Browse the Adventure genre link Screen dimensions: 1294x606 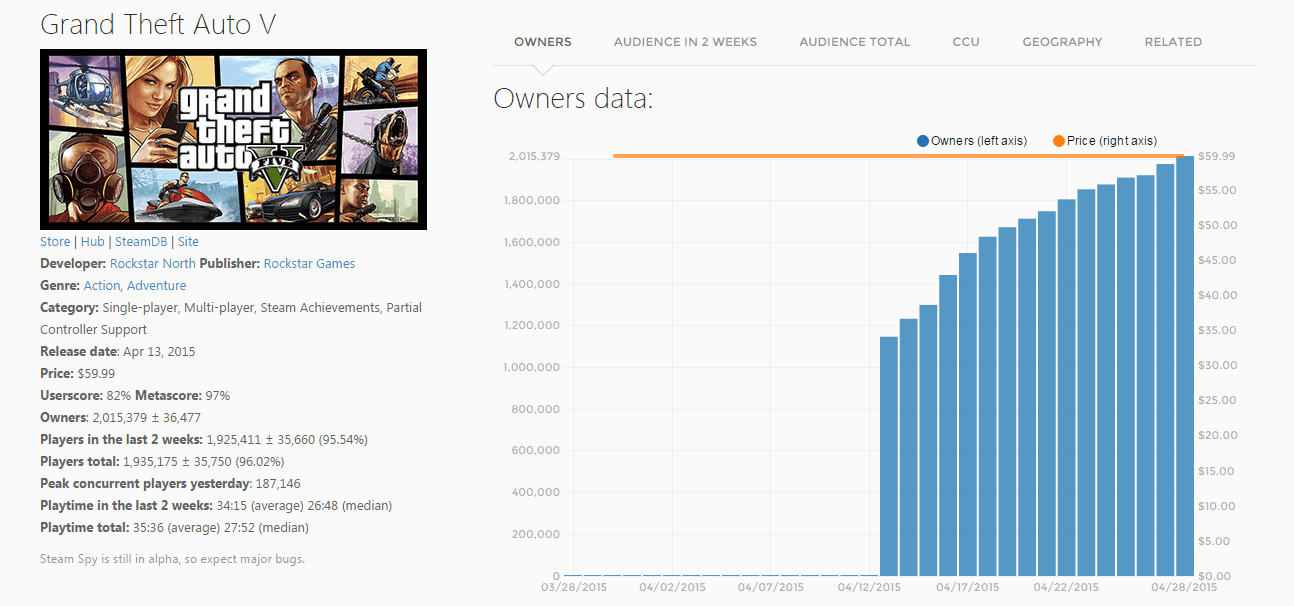click(156, 285)
